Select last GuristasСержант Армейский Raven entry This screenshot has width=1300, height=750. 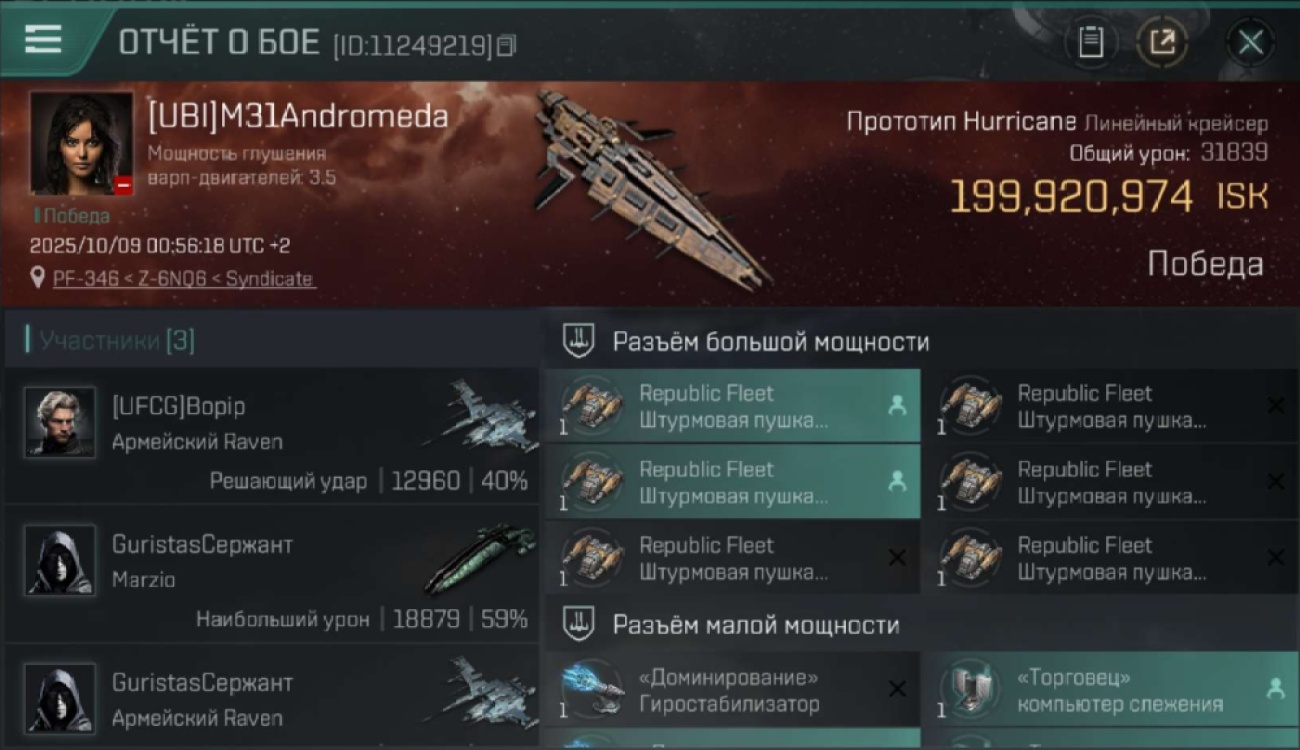272,697
